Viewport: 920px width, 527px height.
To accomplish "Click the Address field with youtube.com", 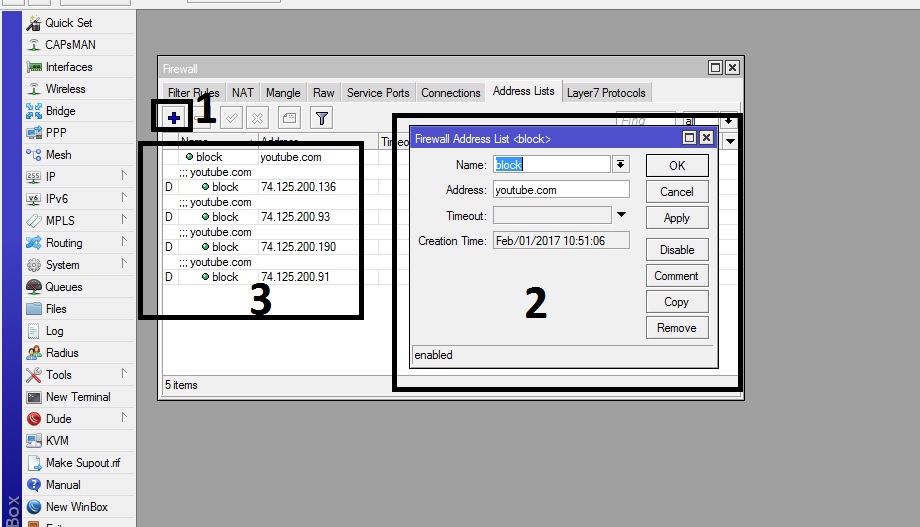I will 561,190.
